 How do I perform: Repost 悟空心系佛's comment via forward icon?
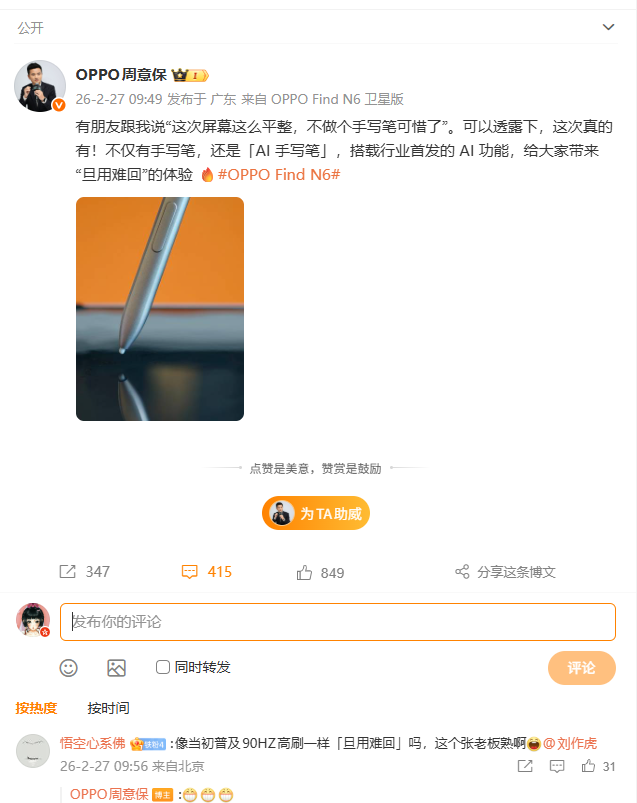tap(525, 766)
